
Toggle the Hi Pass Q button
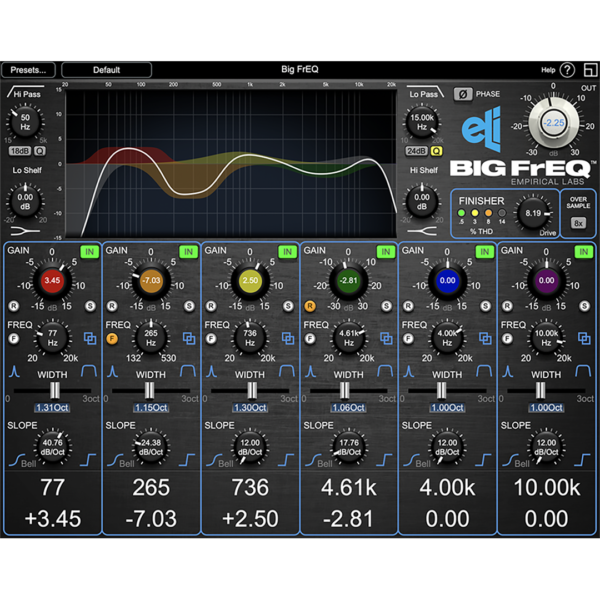coord(40,151)
